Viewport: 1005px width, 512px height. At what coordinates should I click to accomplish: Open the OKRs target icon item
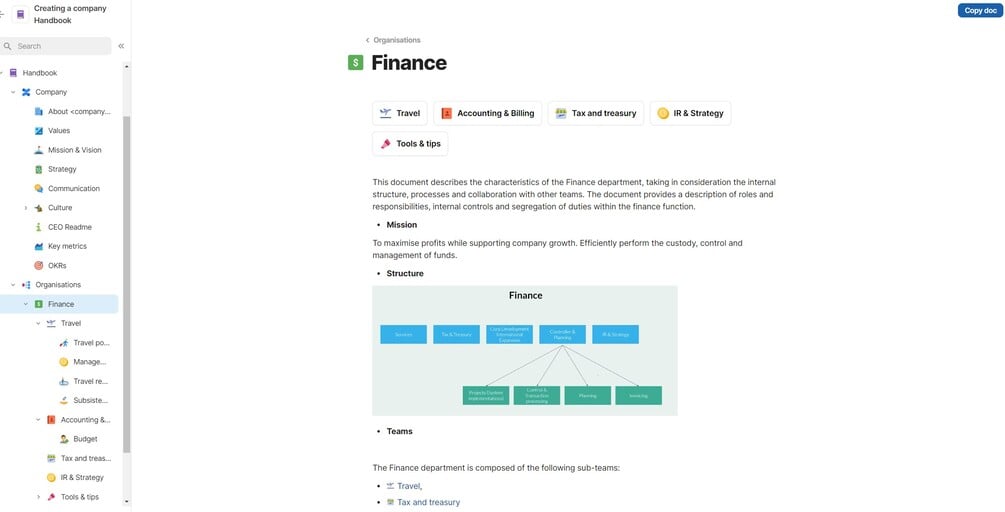39,266
